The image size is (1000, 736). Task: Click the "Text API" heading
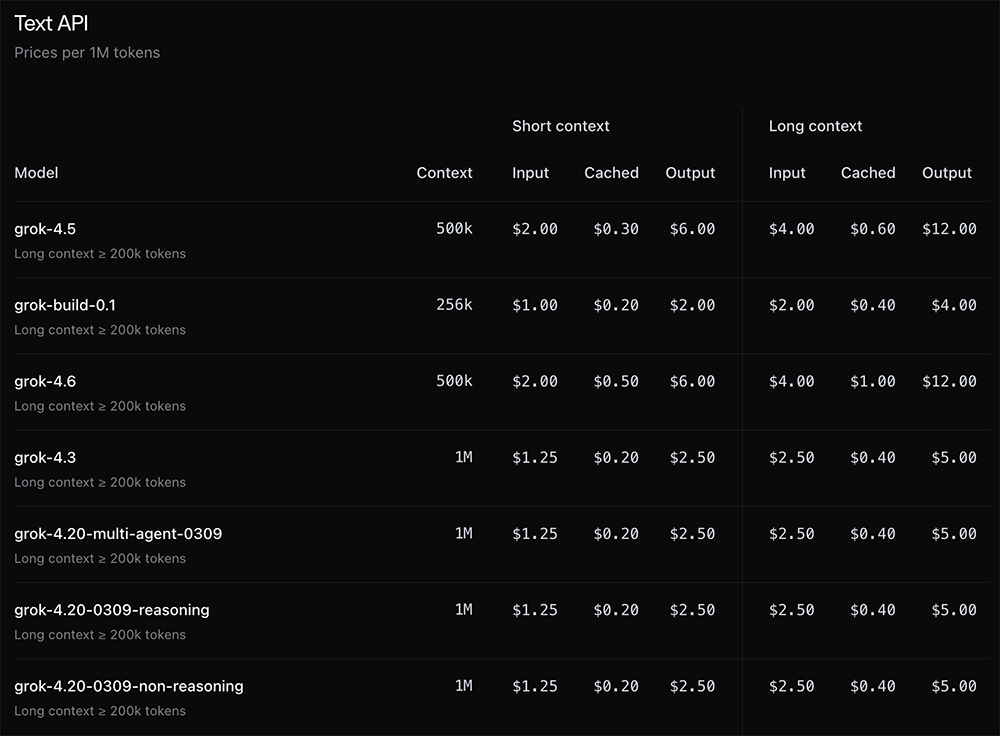coord(51,24)
